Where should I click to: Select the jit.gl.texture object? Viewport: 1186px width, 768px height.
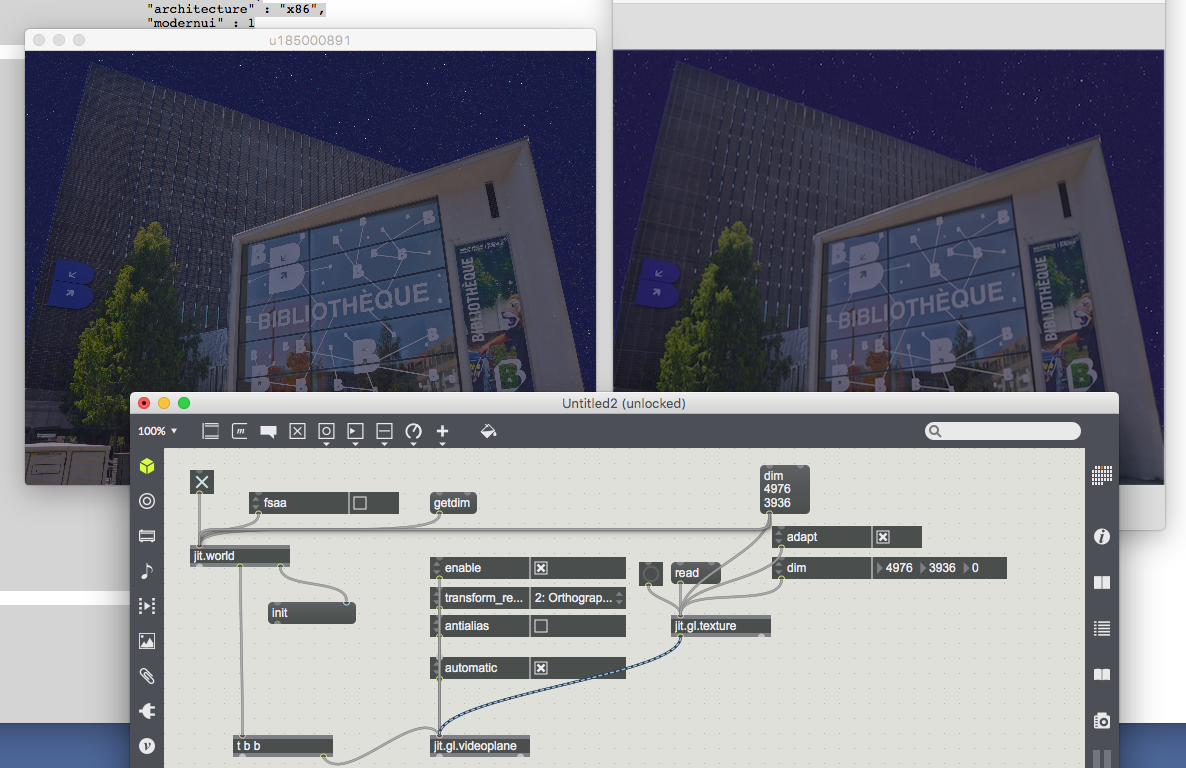pos(722,626)
